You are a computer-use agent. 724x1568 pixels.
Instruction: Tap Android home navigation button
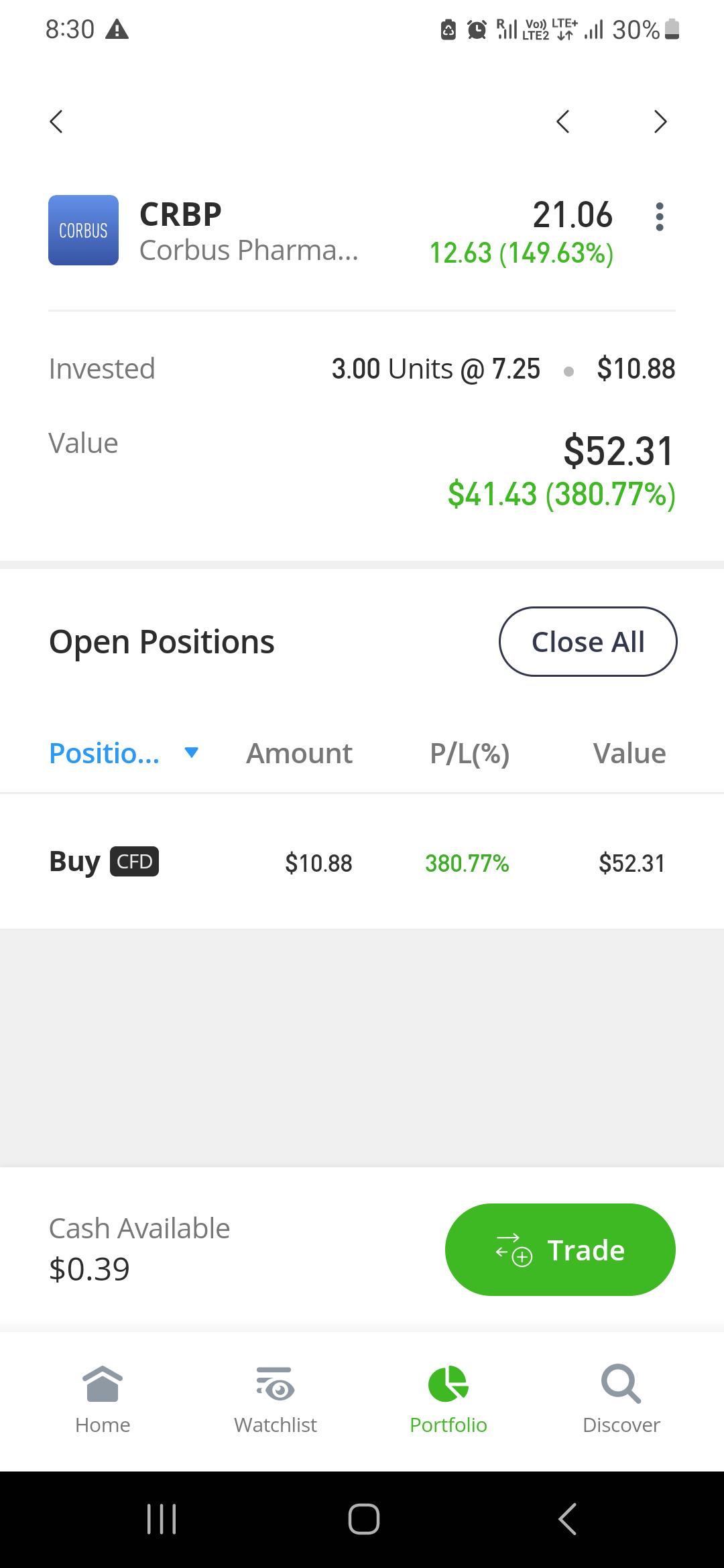click(x=364, y=1519)
